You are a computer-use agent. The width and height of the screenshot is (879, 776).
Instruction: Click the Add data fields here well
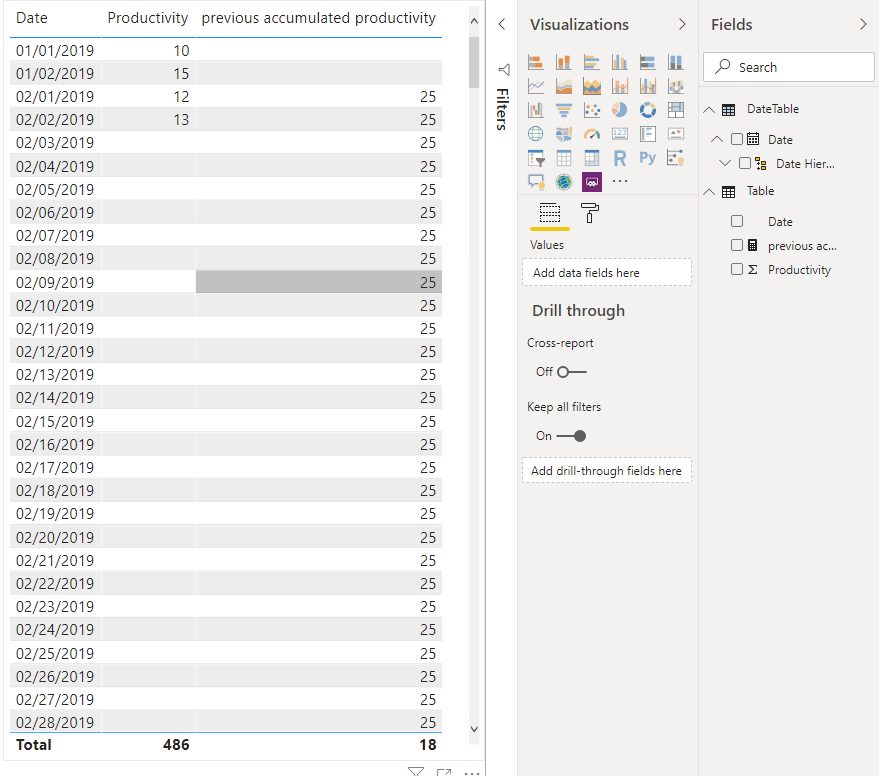pos(607,272)
